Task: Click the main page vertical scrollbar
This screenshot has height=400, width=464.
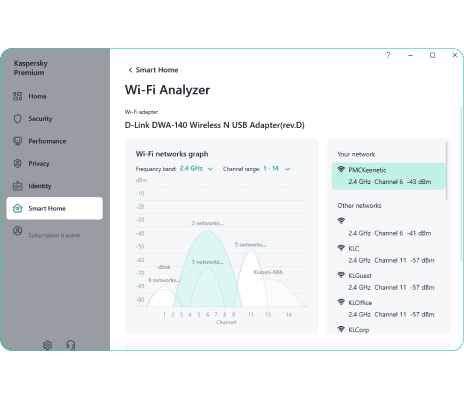Action: point(461,183)
